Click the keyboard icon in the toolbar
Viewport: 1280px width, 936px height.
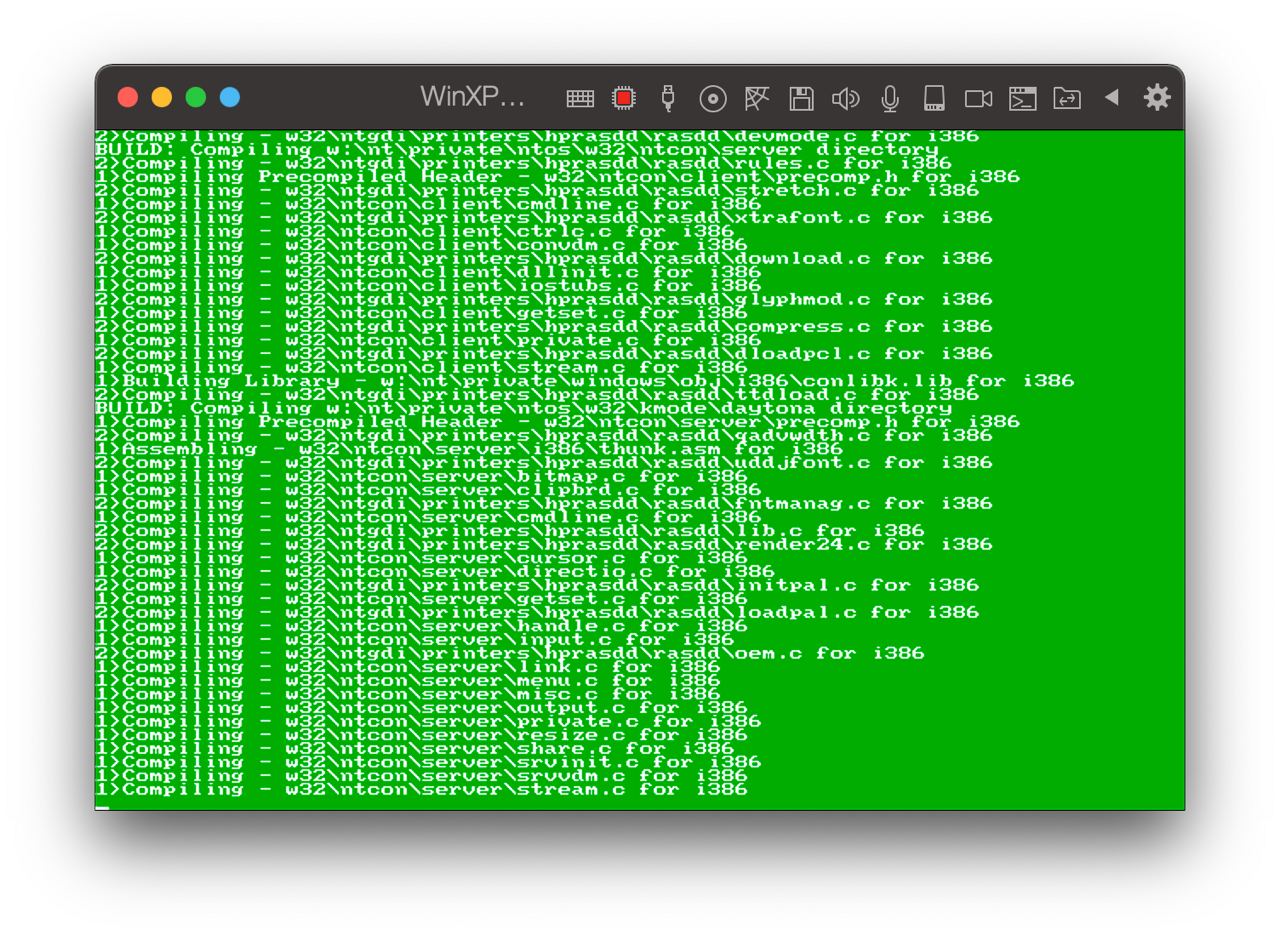(580, 98)
